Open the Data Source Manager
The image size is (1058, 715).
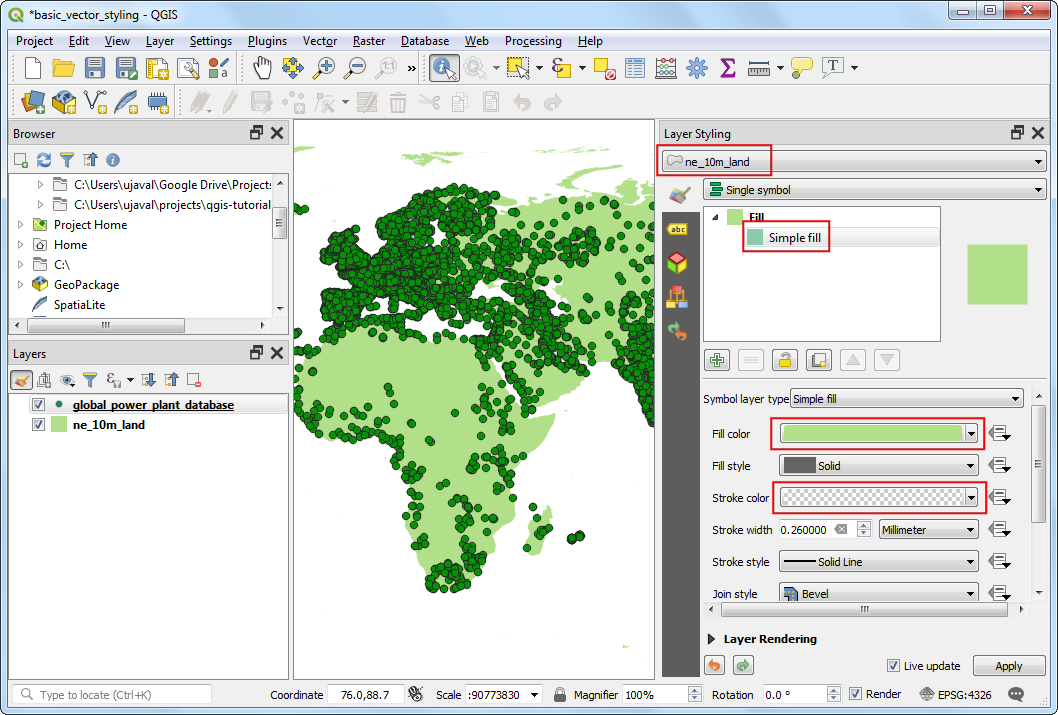31,100
